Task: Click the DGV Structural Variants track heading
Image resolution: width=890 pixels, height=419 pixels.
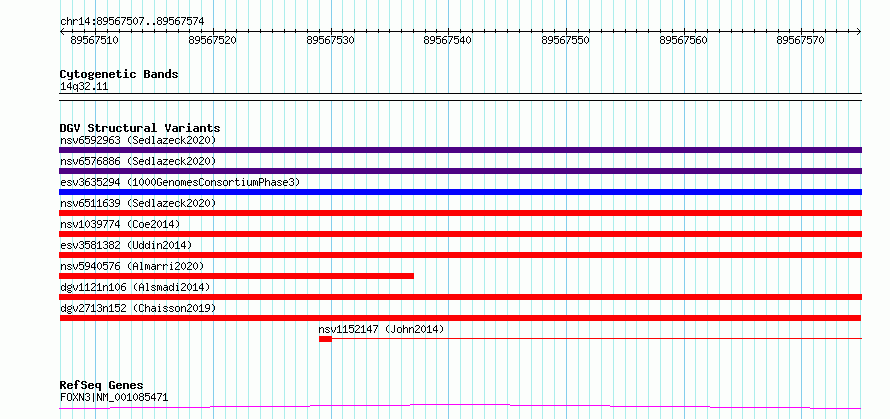Action: click(x=140, y=128)
